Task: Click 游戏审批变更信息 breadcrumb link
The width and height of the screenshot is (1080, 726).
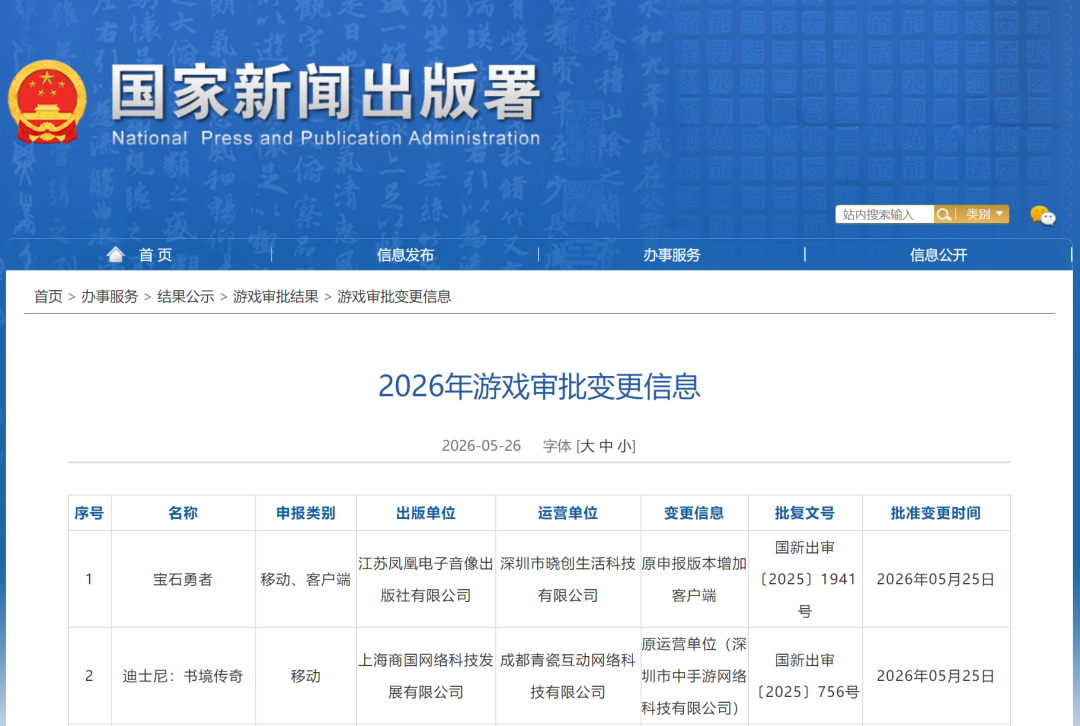Action: coord(394,297)
